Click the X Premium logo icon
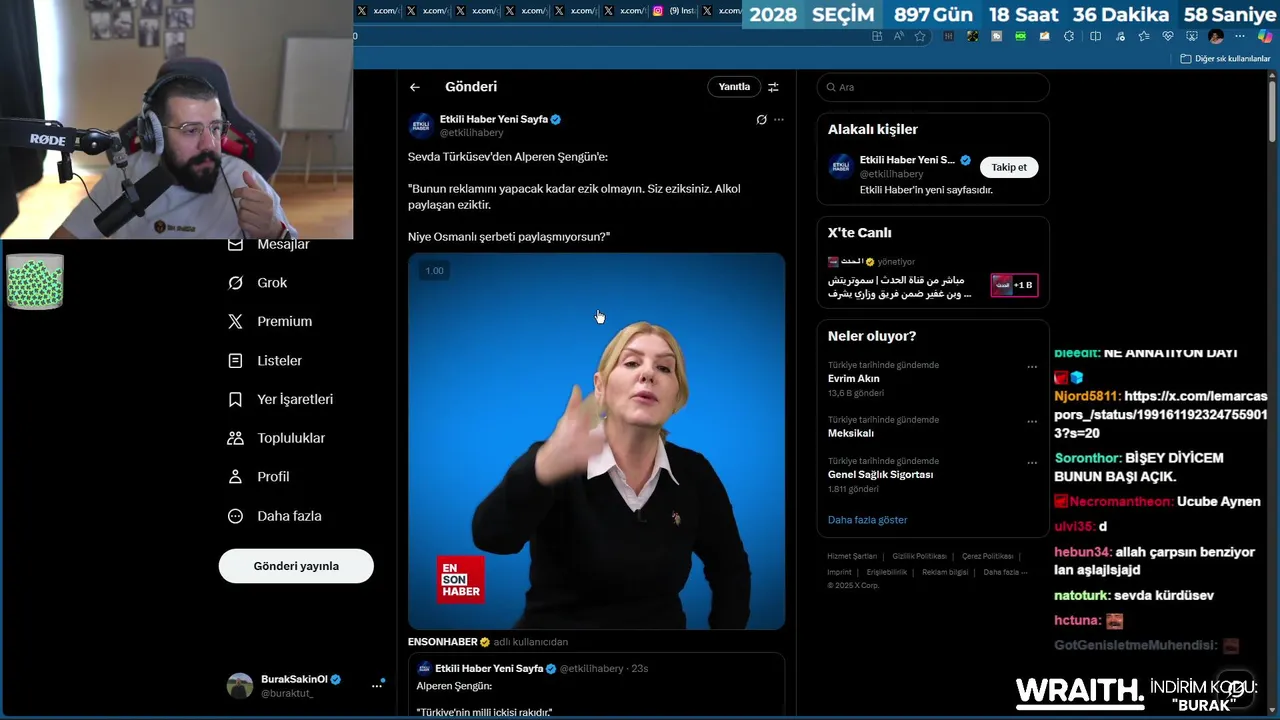This screenshot has width=1280, height=720. click(x=235, y=321)
